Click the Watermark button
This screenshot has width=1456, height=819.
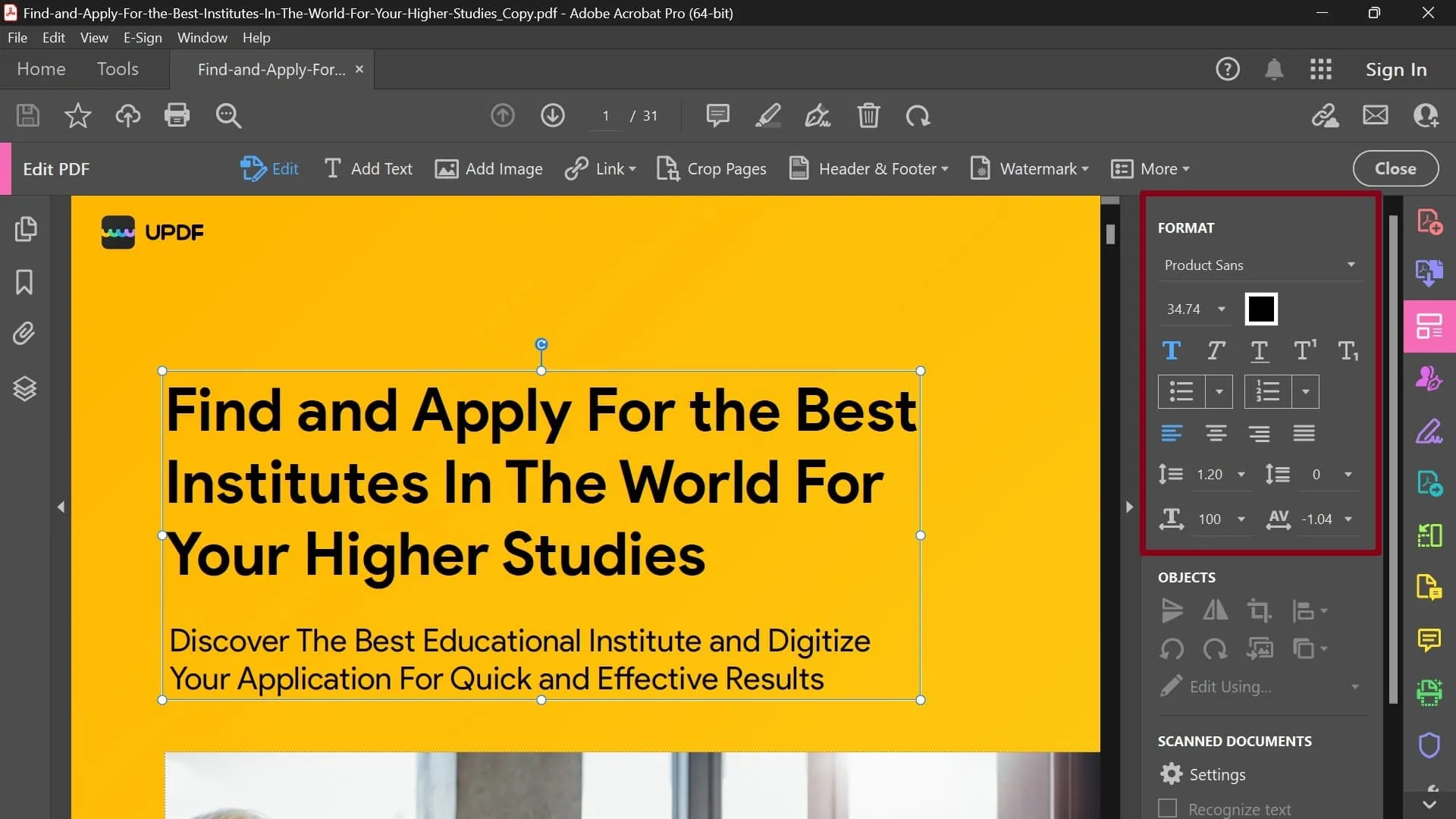click(1029, 168)
